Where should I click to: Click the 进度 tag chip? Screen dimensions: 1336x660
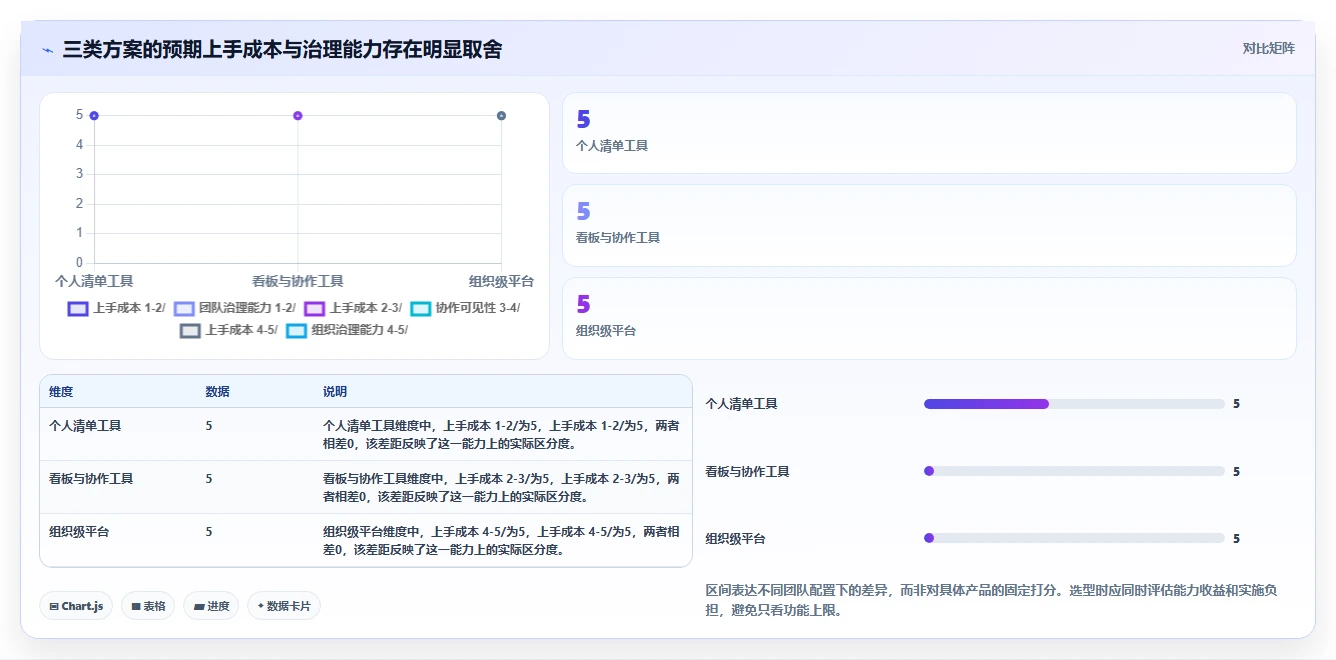click(211, 606)
